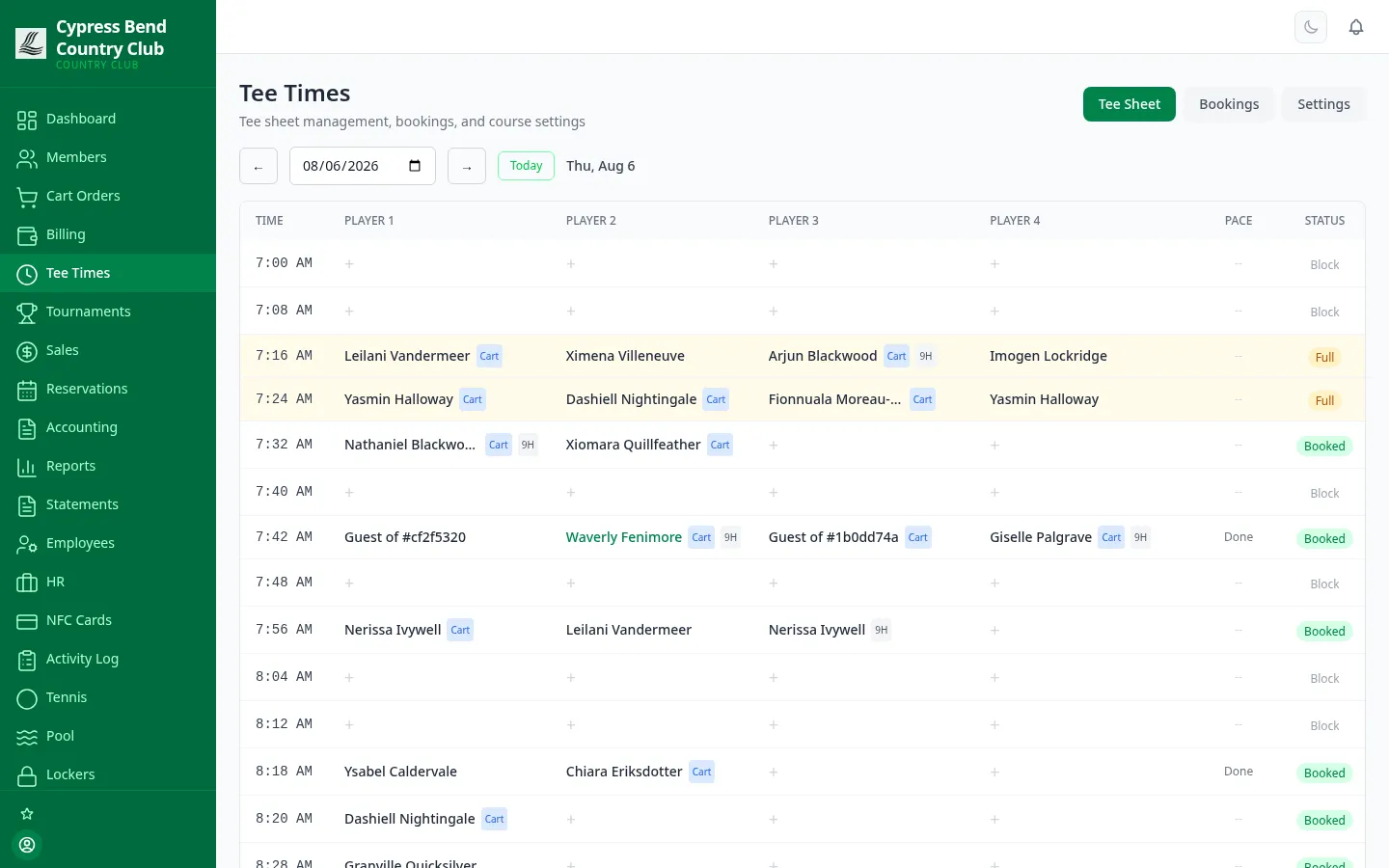
Task: Click the Tee Times clock icon
Action: pyautogui.click(x=27, y=274)
